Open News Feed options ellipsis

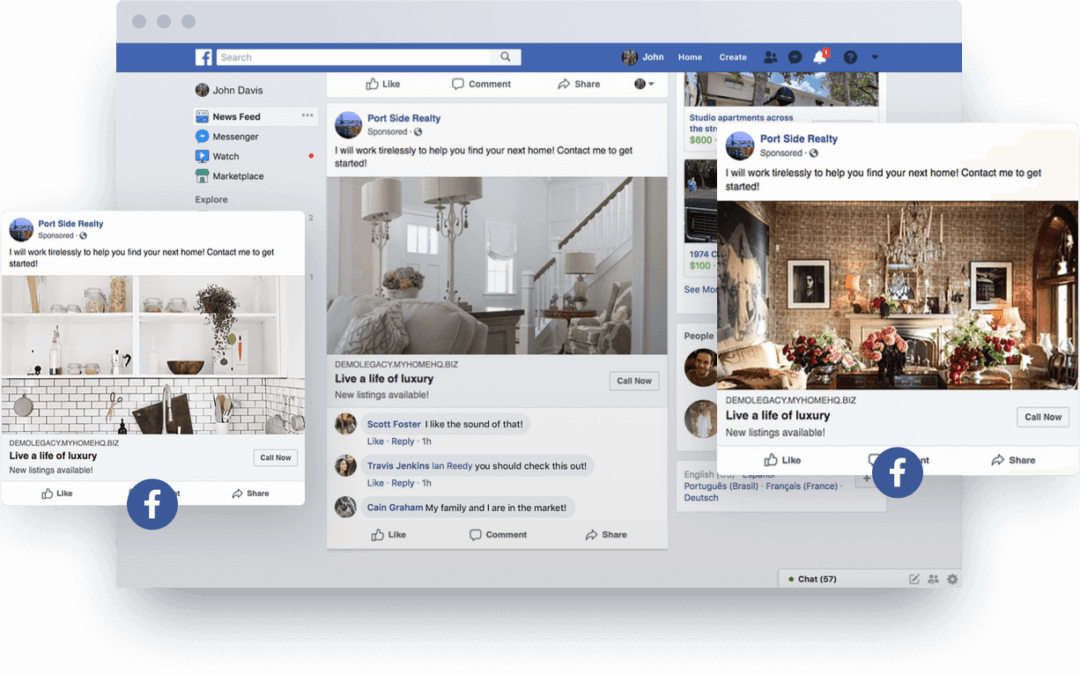coord(307,116)
